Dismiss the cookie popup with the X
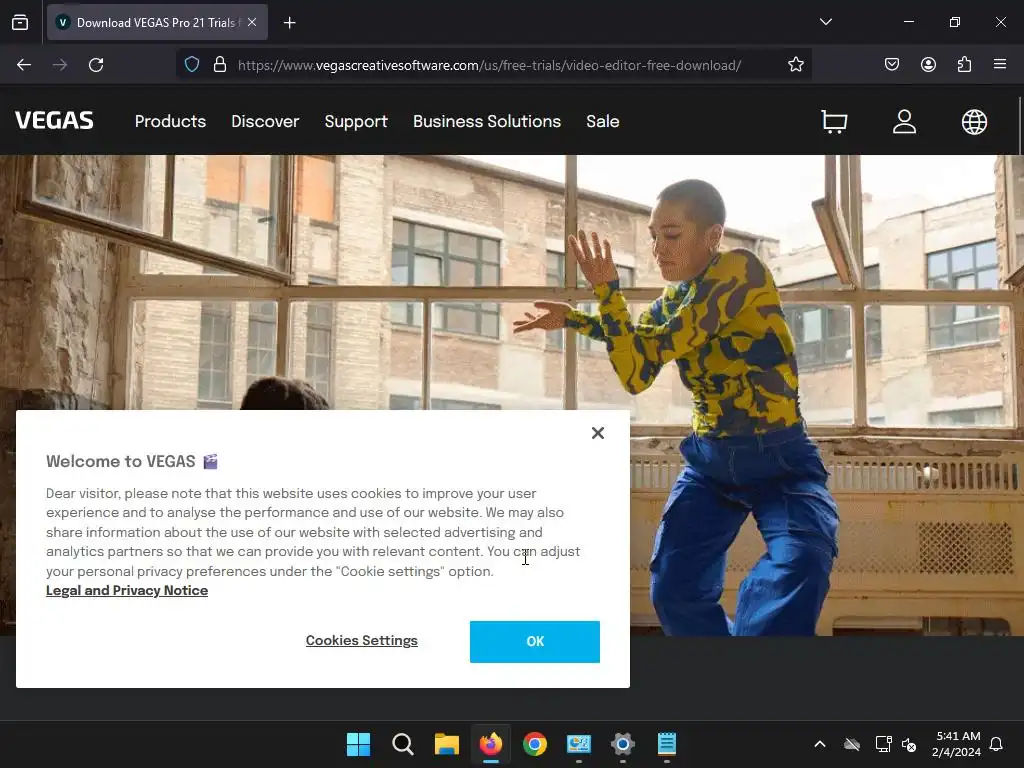Viewport: 1024px width, 768px height. coord(598,433)
